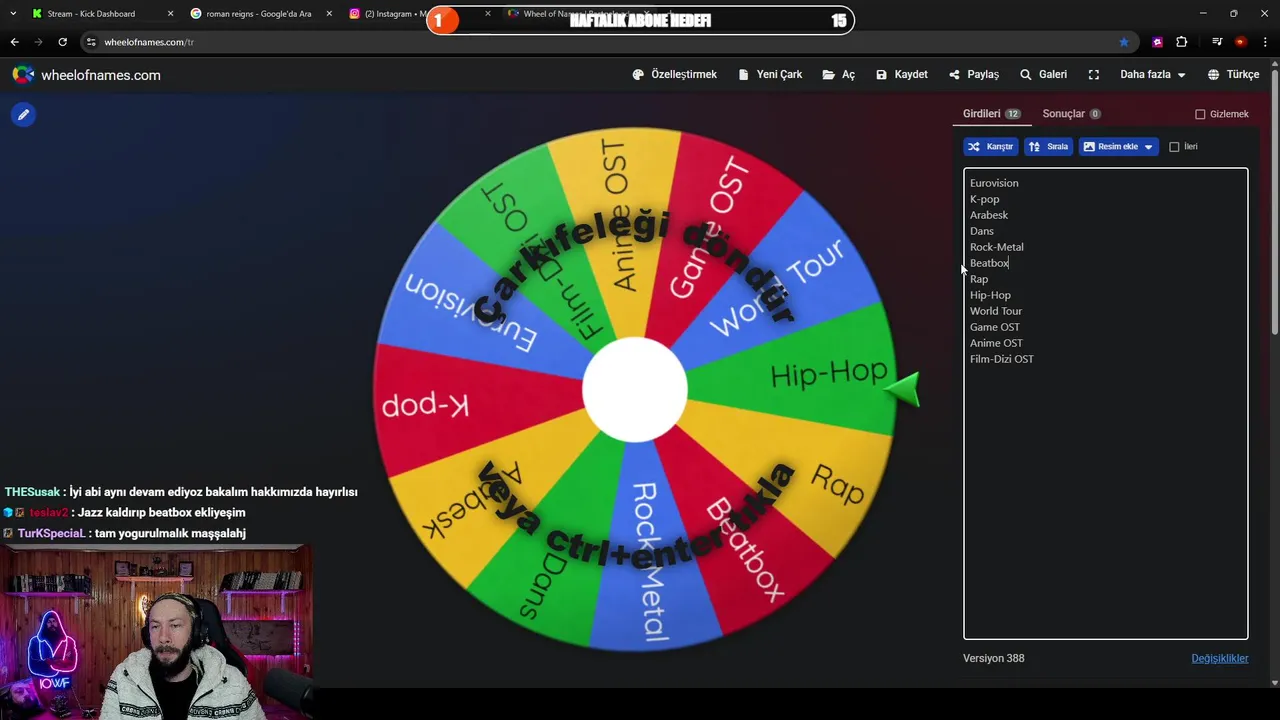The width and height of the screenshot is (1280, 720).
Task: Open the Chrome three-dot menu
Action: (1266, 42)
